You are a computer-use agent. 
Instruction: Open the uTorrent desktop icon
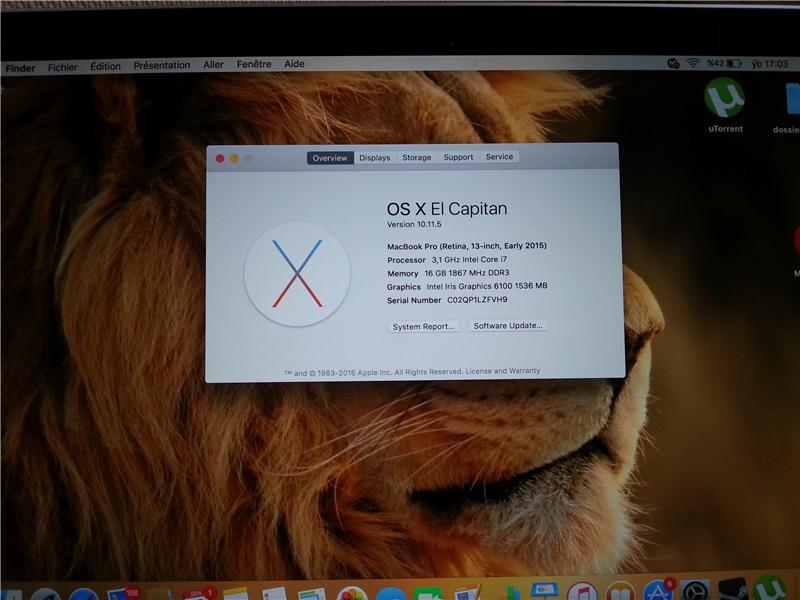coord(724,97)
